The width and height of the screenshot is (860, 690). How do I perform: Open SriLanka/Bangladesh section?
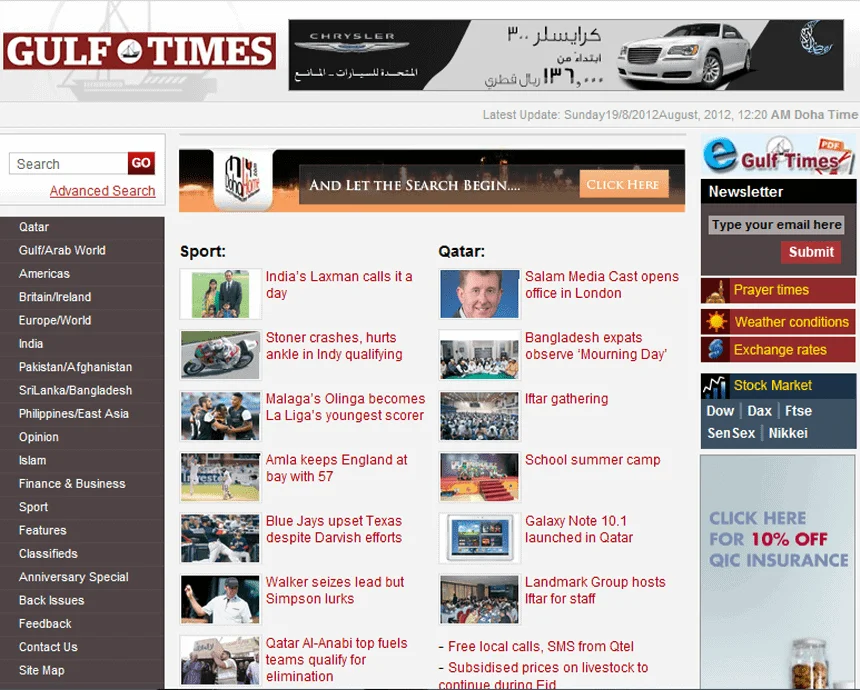(75, 390)
